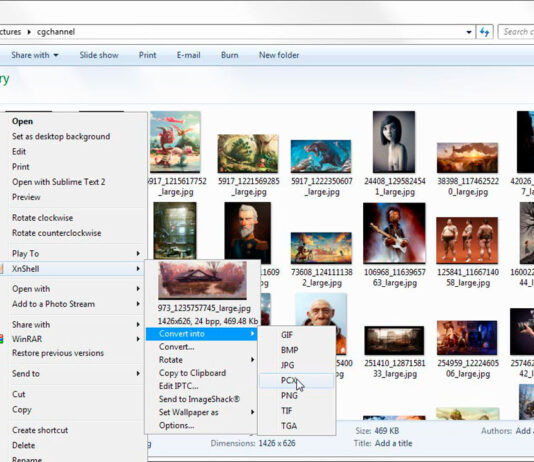Select the 5917_1215617752_large.jpg creature thumbnail
The height and width of the screenshot is (462, 534).
point(175,142)
